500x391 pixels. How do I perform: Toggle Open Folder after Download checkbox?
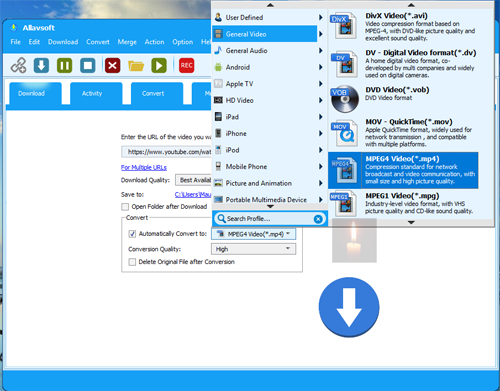pyautogui.click(x=125, y=207)
